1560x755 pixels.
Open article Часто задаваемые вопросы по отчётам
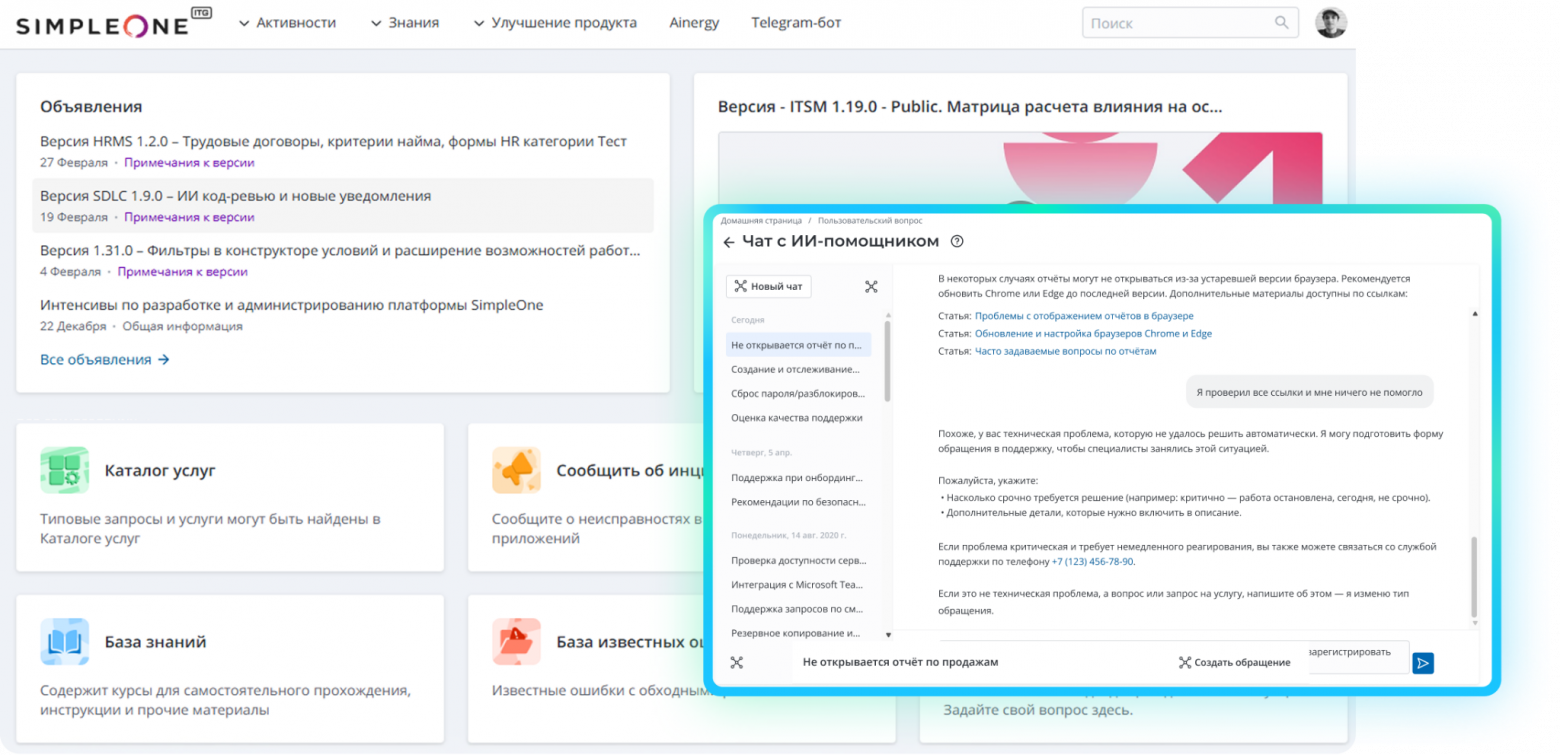click(x=1065, y=351)
